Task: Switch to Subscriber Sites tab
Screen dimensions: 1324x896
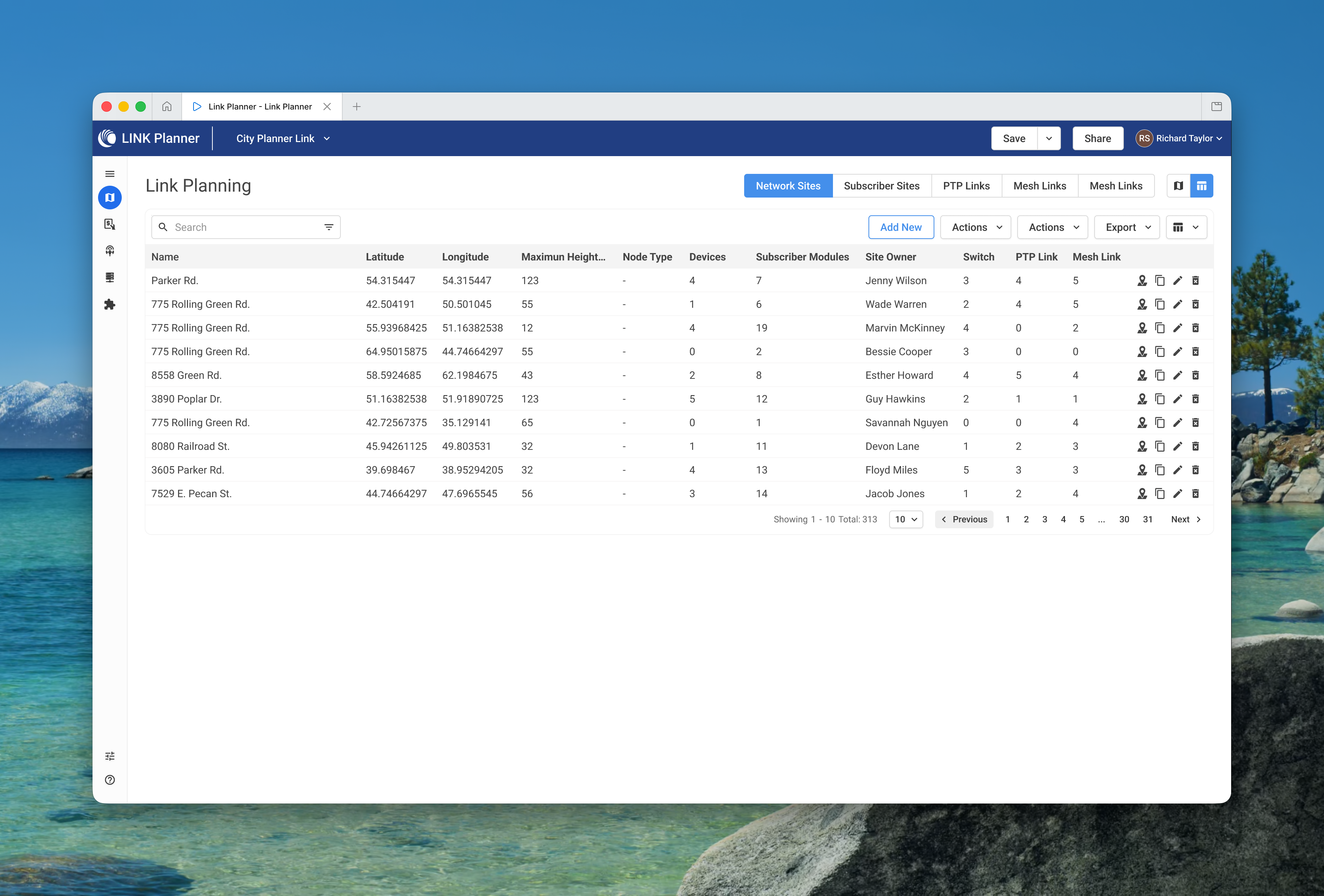Action: pos(881,186)
